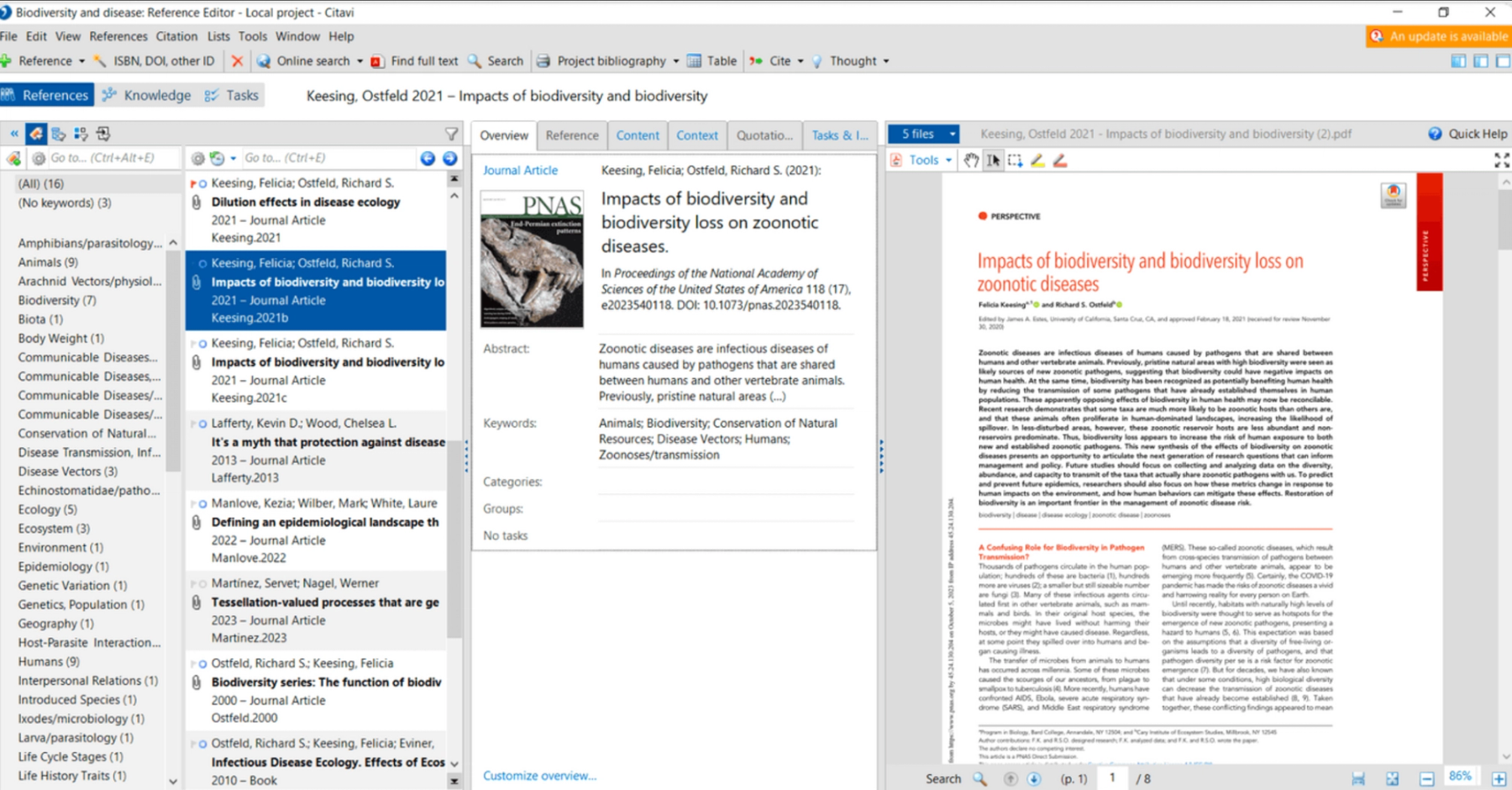
Task: Click An update is available notification
Action: 1438,36
